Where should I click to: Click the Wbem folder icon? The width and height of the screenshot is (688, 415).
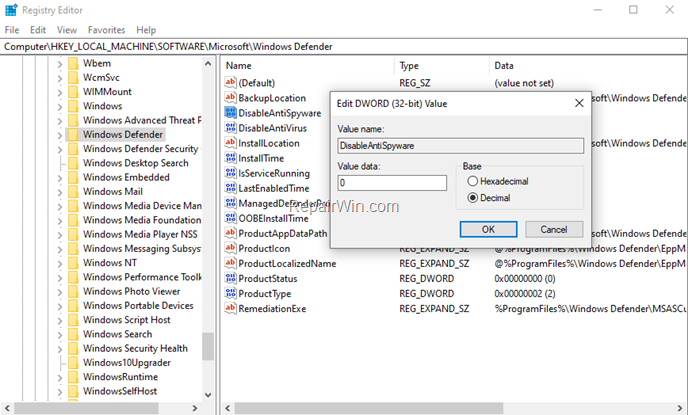point(73,63)
